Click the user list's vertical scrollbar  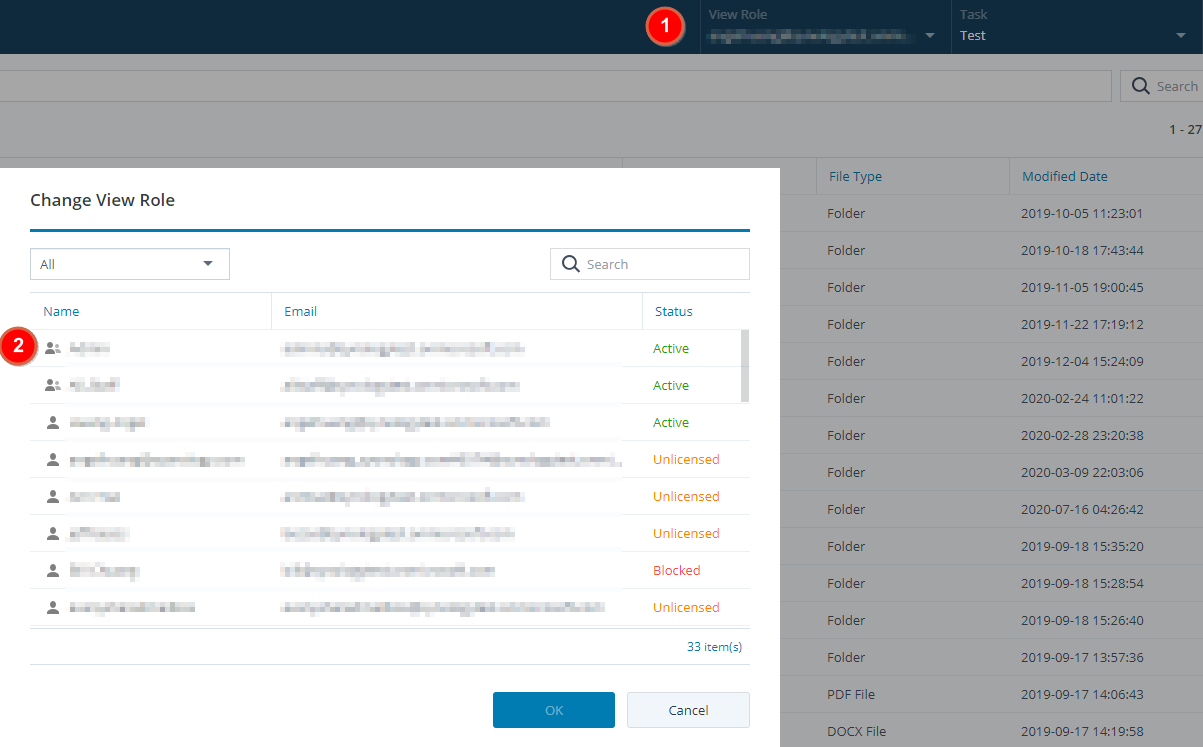click(744, 366)
